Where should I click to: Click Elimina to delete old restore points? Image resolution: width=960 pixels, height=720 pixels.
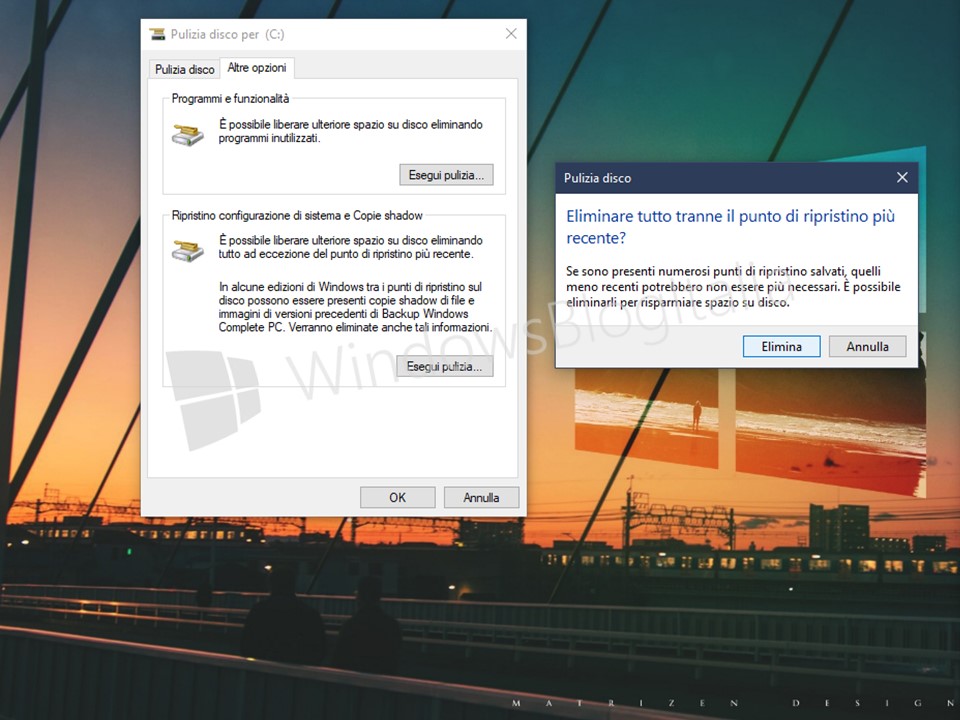click(x=782, y=346)
